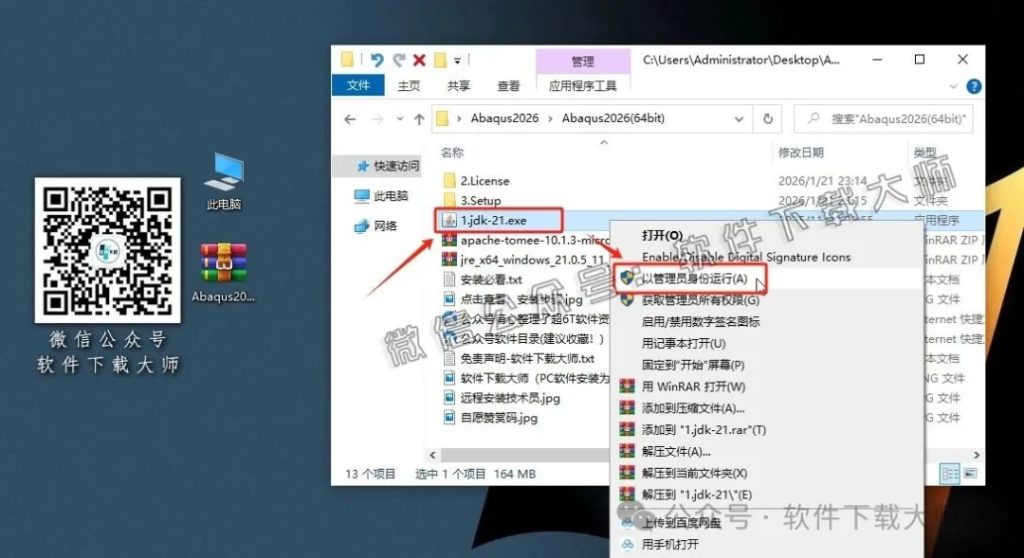This screenshot has width=1024, height=558.
Task: Open the quick access toolbar customize arrow
Action: tap(458, 61)
